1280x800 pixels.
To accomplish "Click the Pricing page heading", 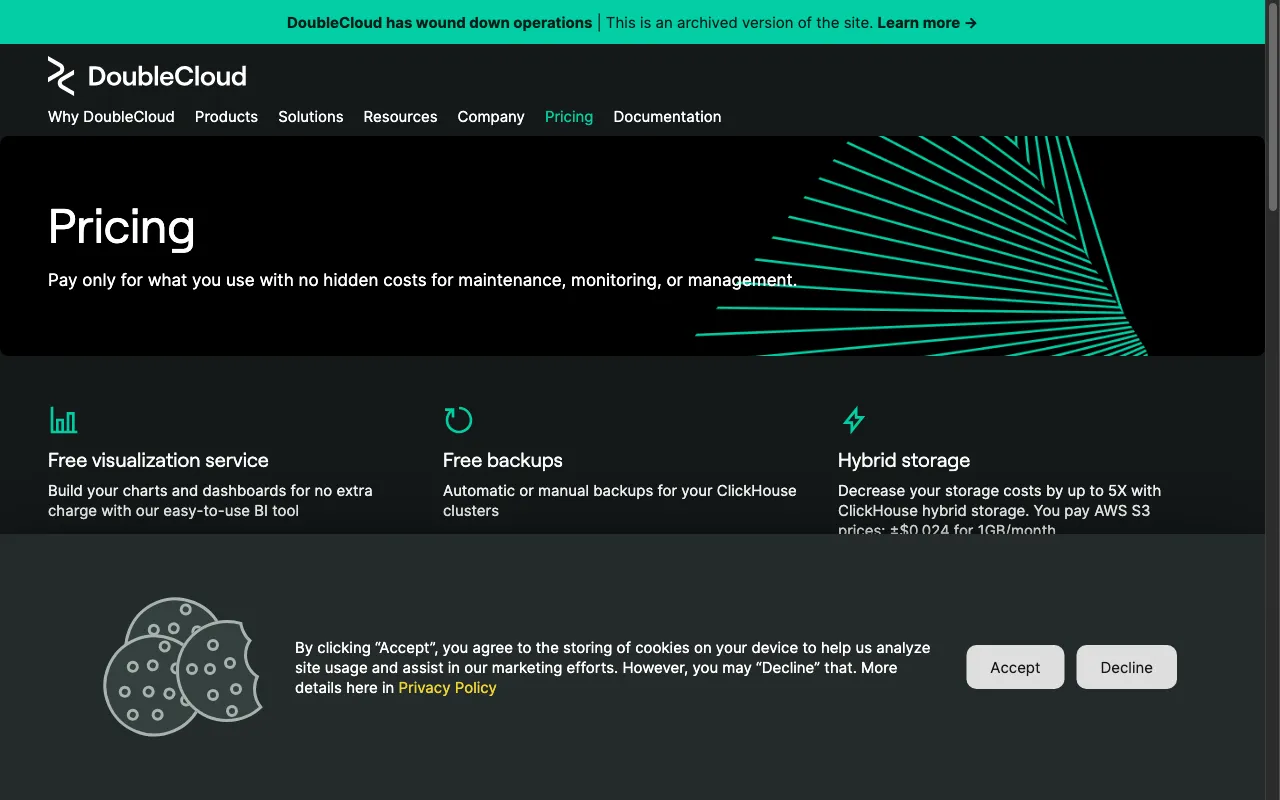I will 121,227.
